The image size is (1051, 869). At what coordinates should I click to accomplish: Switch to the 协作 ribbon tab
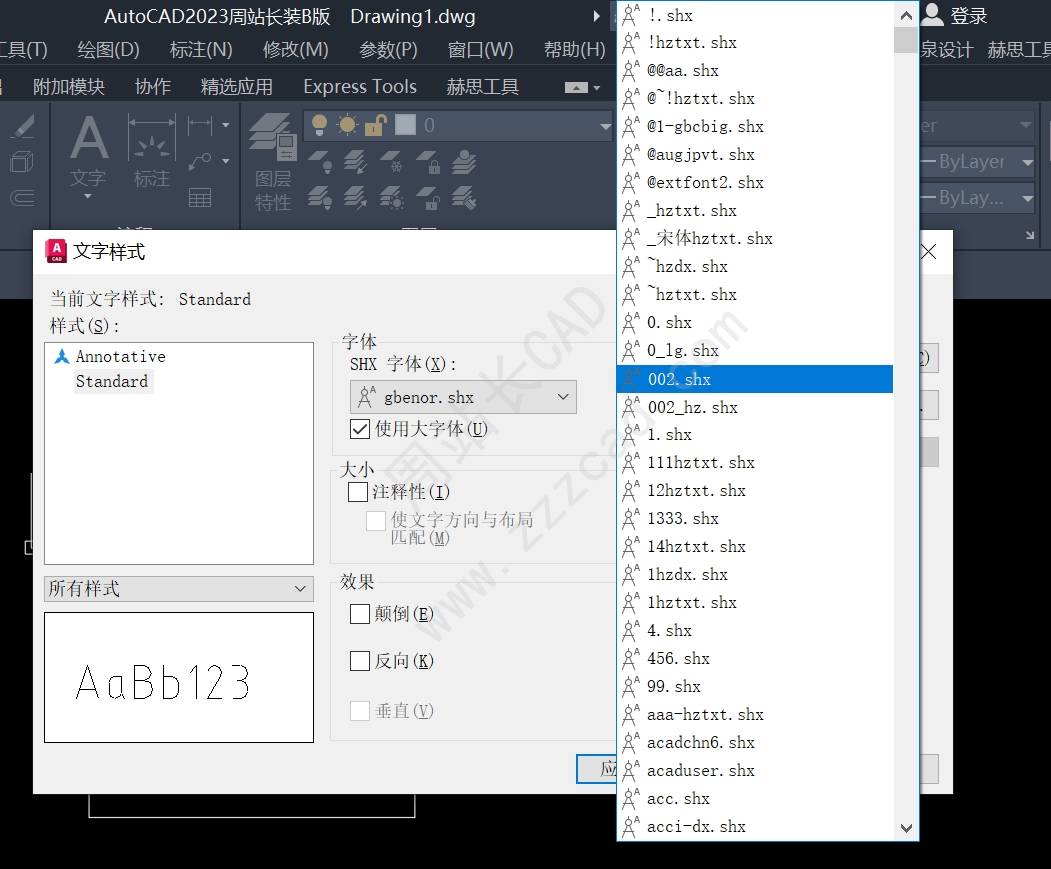153,86
